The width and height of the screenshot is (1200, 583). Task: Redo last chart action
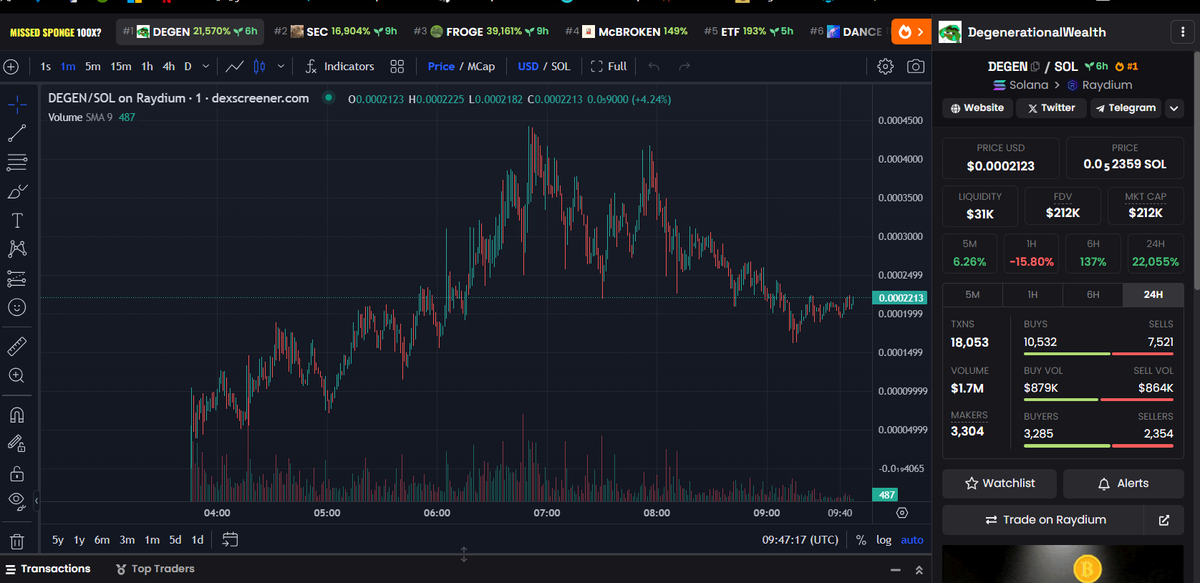pos(684,66)
